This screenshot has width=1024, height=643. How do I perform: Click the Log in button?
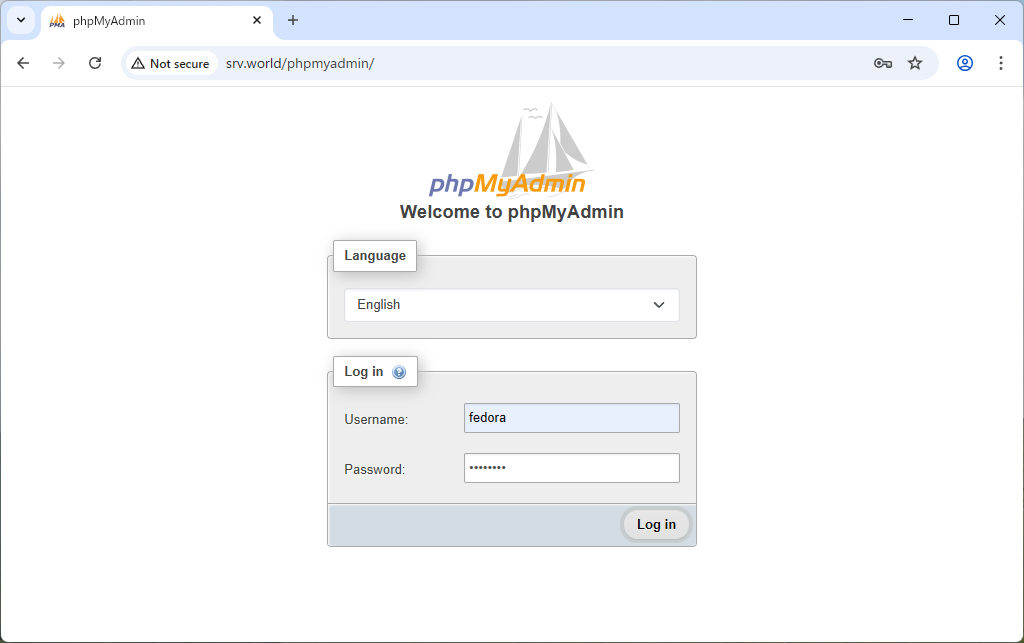[656, 524]
